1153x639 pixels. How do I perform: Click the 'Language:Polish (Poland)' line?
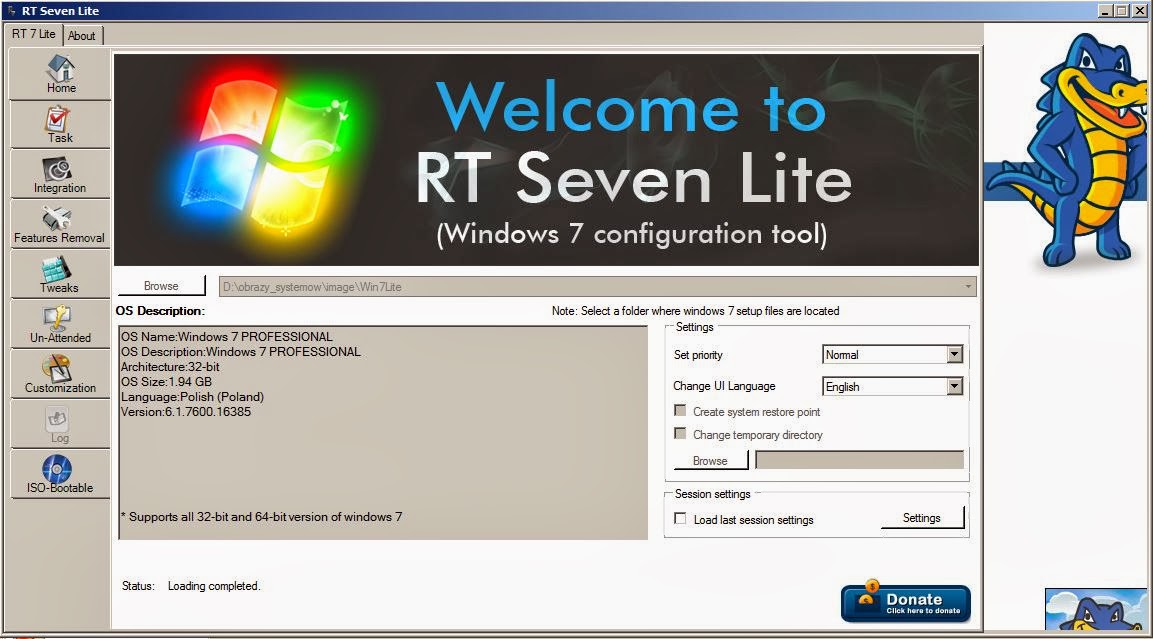[193, 397]
